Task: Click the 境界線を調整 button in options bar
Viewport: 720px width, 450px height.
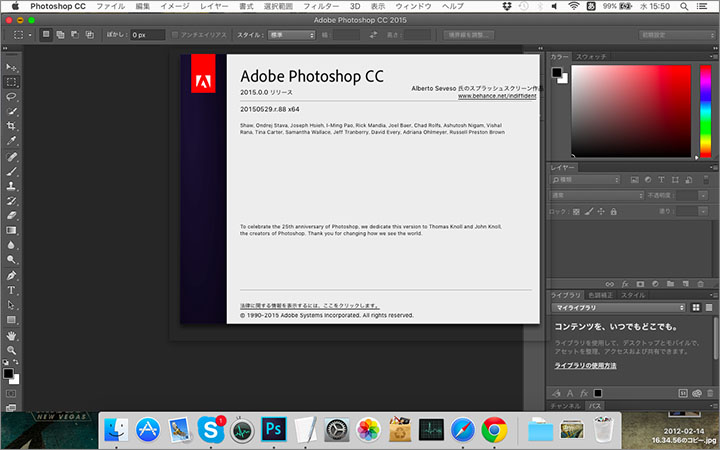Action: (x=469, y=35)
